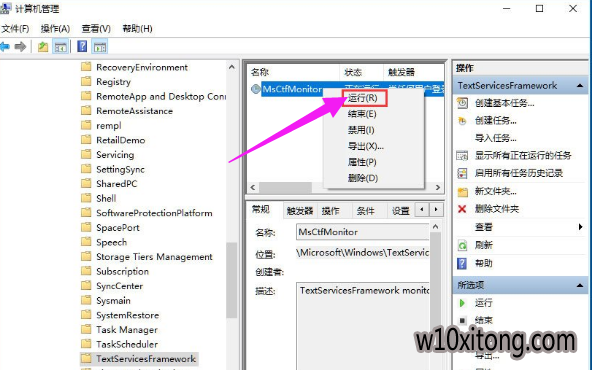Select Storage Tiers Management in the tree
592x370 pixels.
click(154, 257)
